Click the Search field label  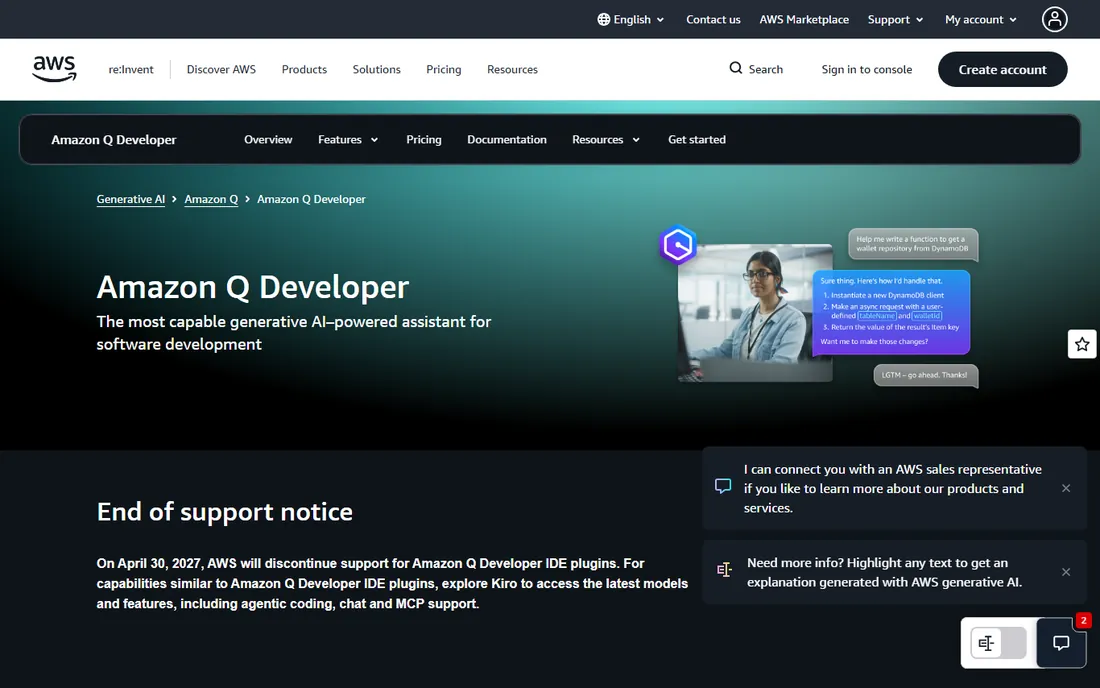tap(765, 69)
